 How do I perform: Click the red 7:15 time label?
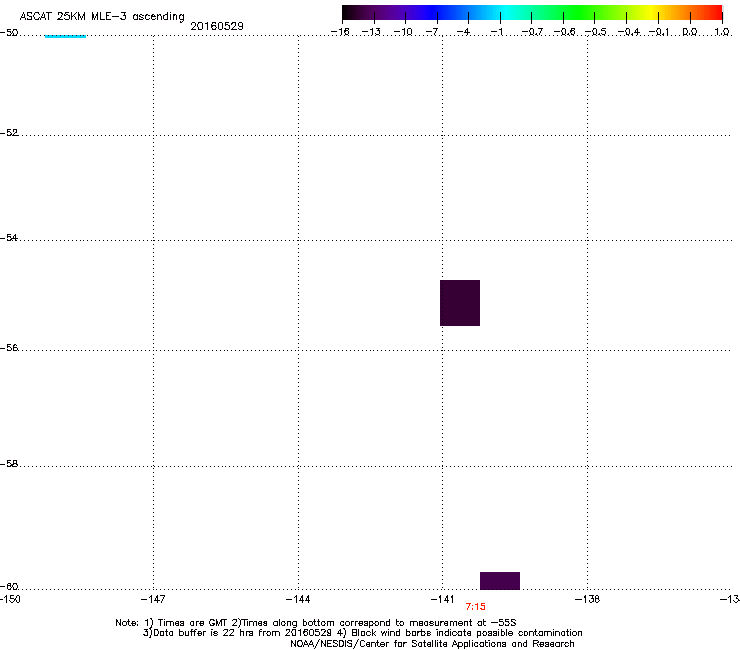click(475, 607)
